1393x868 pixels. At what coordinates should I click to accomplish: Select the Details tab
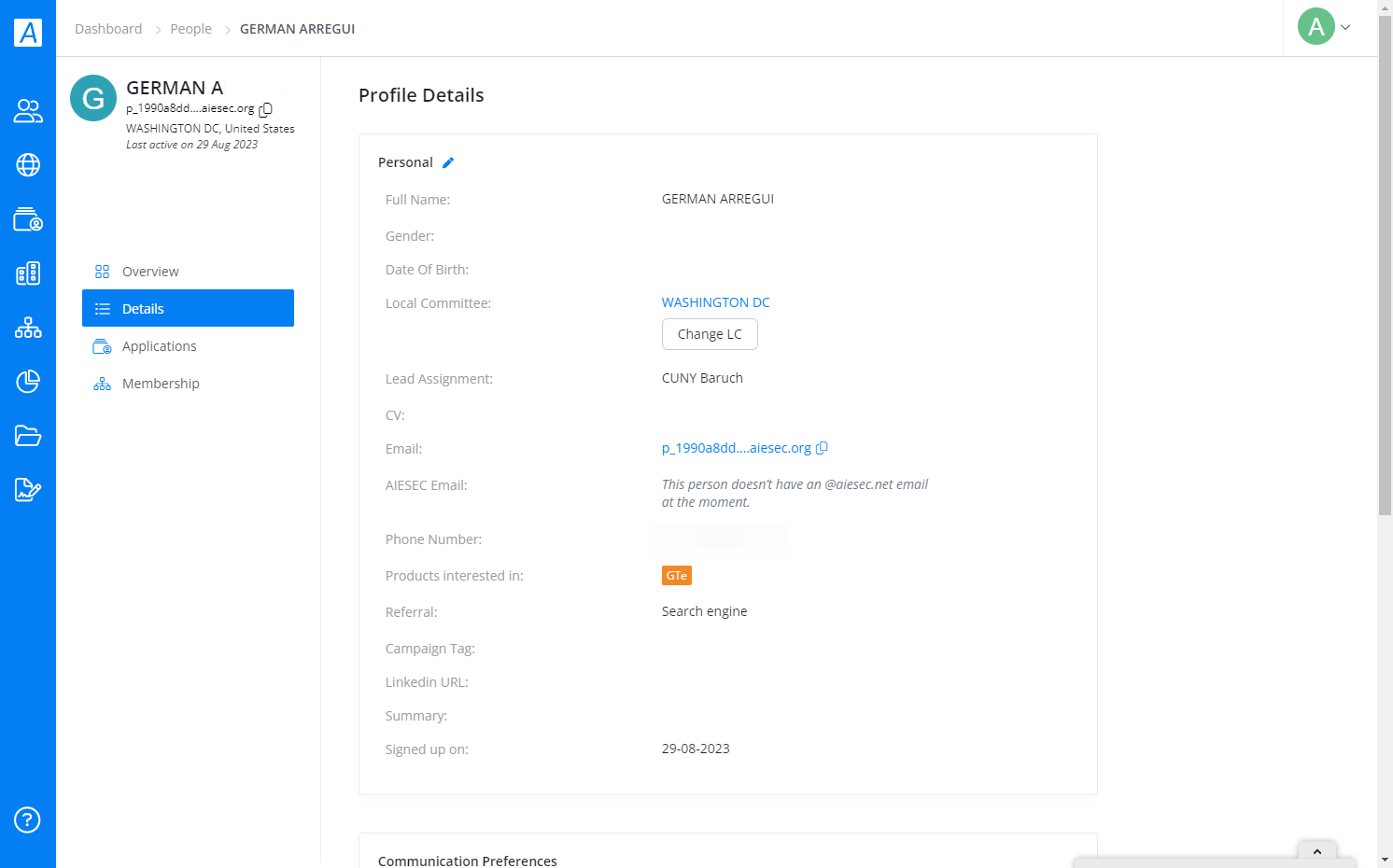point(188,308)
